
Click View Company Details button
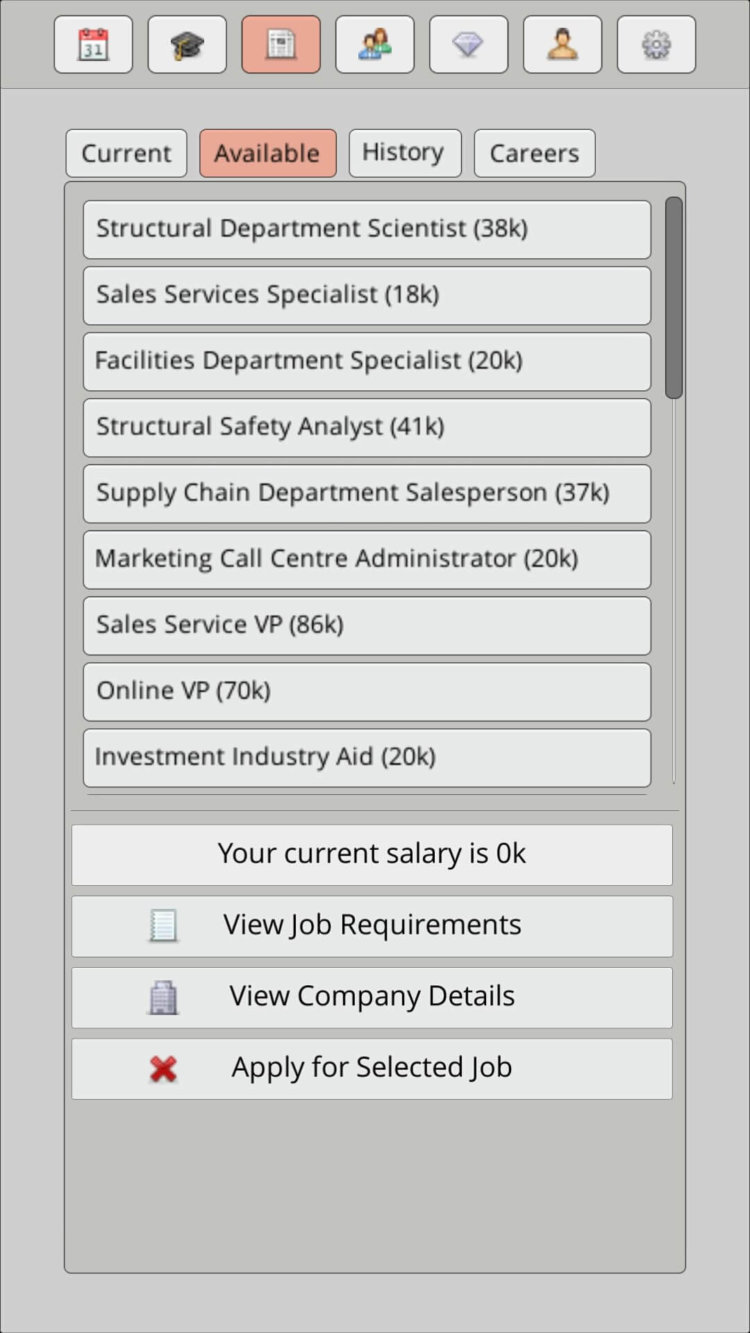pyautogui.click(x=372, y=997)
